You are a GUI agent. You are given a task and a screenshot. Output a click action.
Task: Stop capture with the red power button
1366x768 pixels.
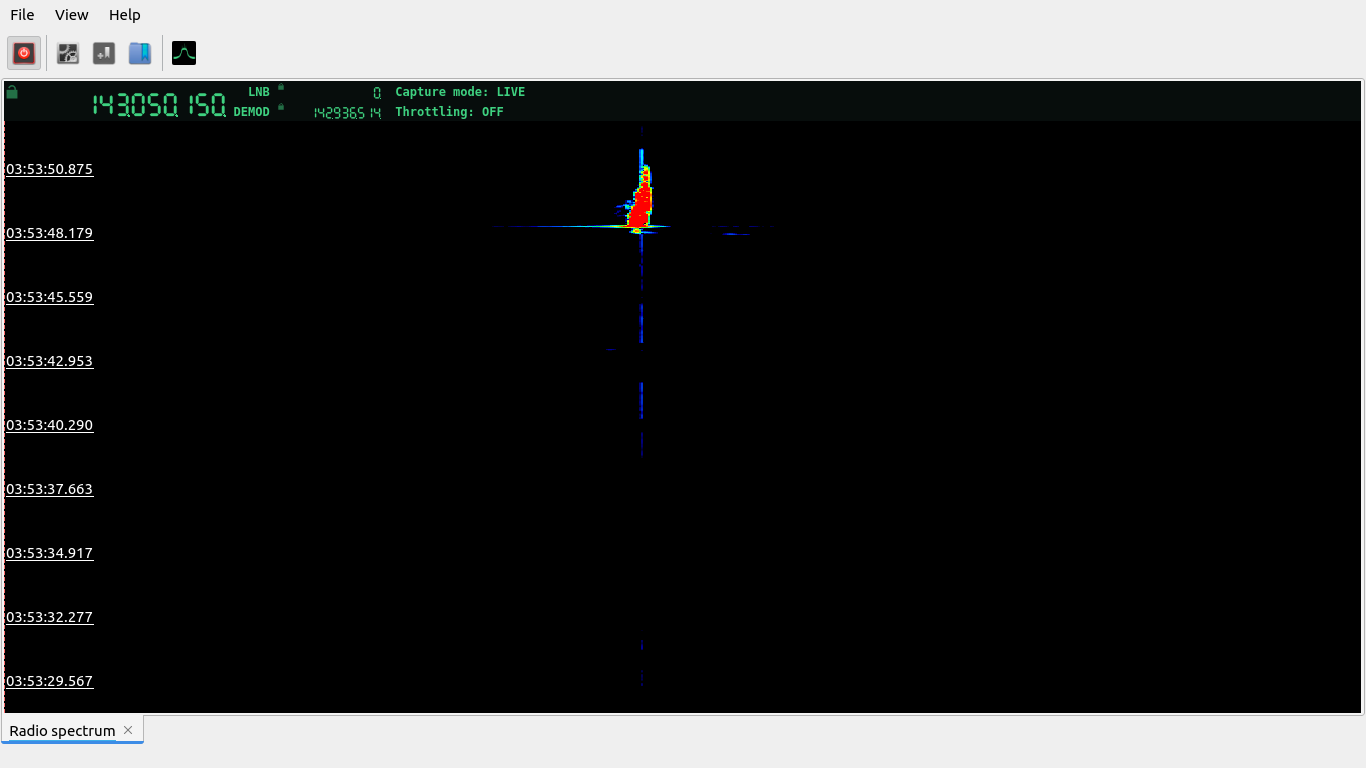pos(24,53)
